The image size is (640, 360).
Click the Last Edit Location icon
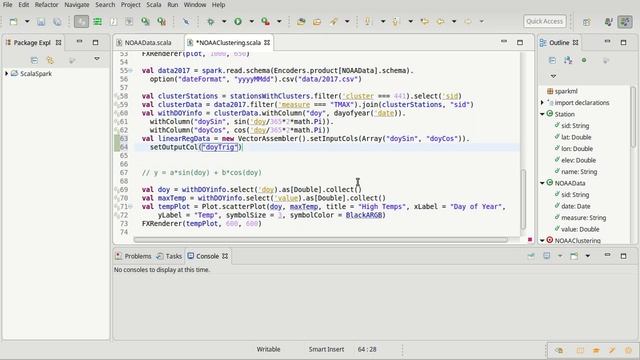point(424,21)
